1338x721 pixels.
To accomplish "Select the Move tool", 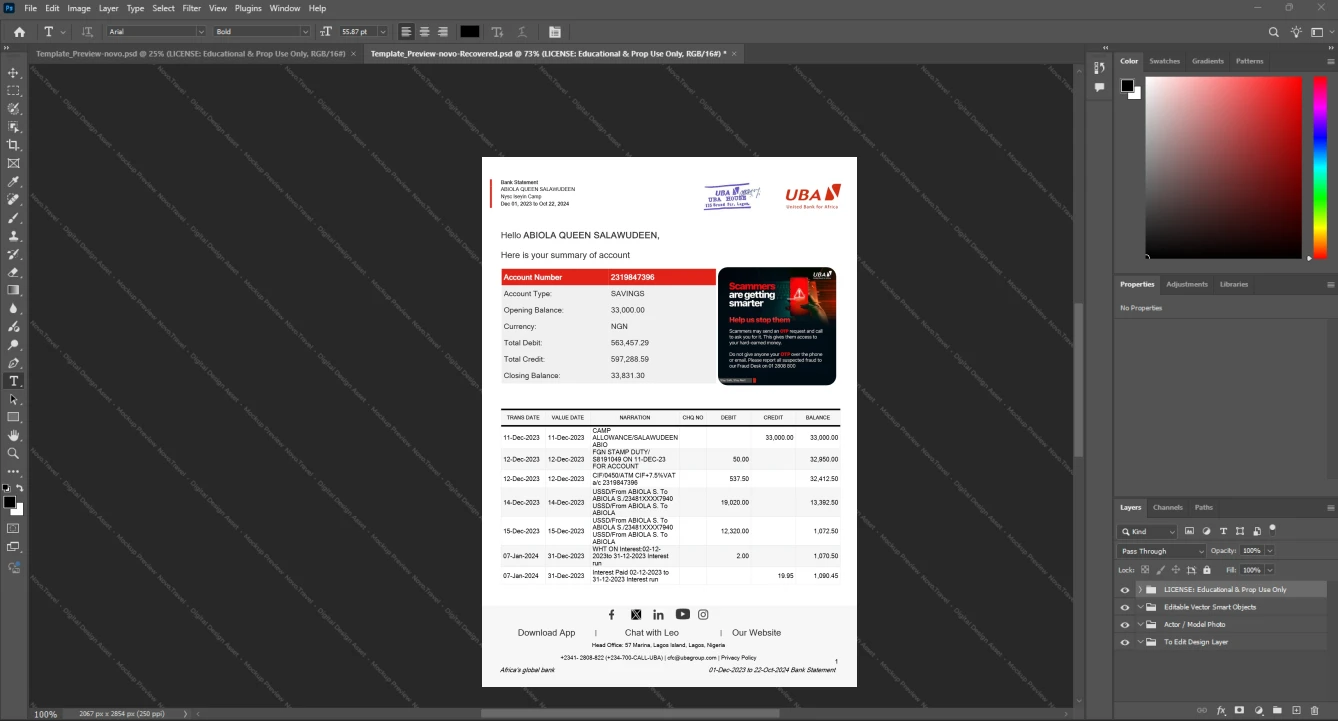I will pos(14,73).
